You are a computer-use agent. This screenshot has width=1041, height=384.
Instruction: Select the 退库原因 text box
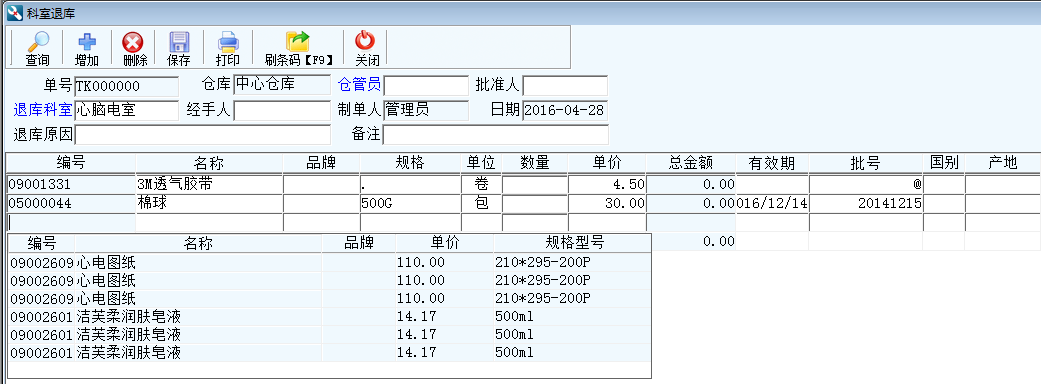tap(202, 134)
